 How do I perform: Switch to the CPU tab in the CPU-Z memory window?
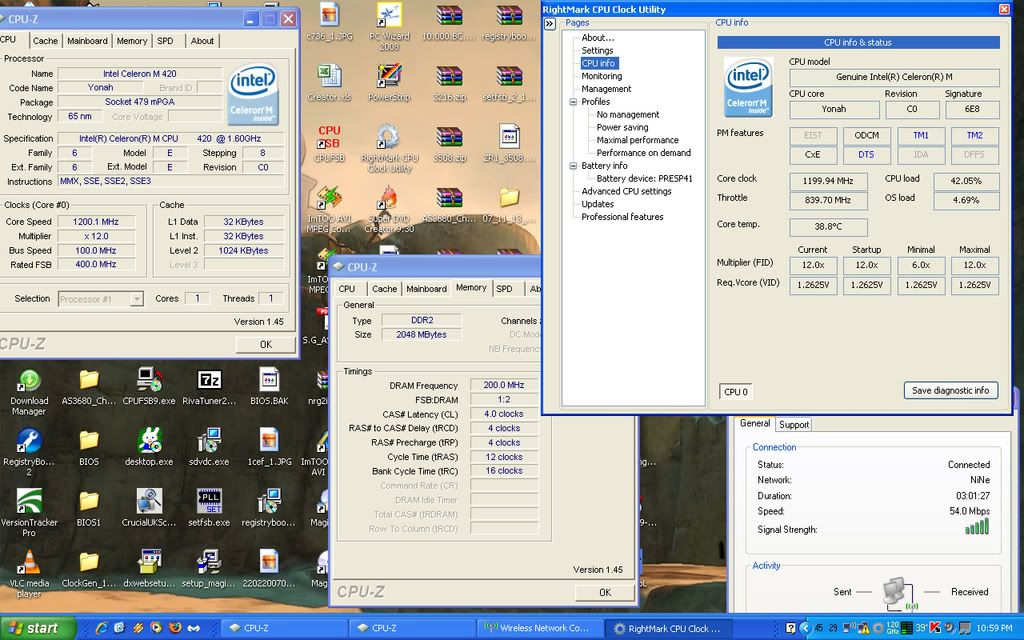(x=347, y=289)
